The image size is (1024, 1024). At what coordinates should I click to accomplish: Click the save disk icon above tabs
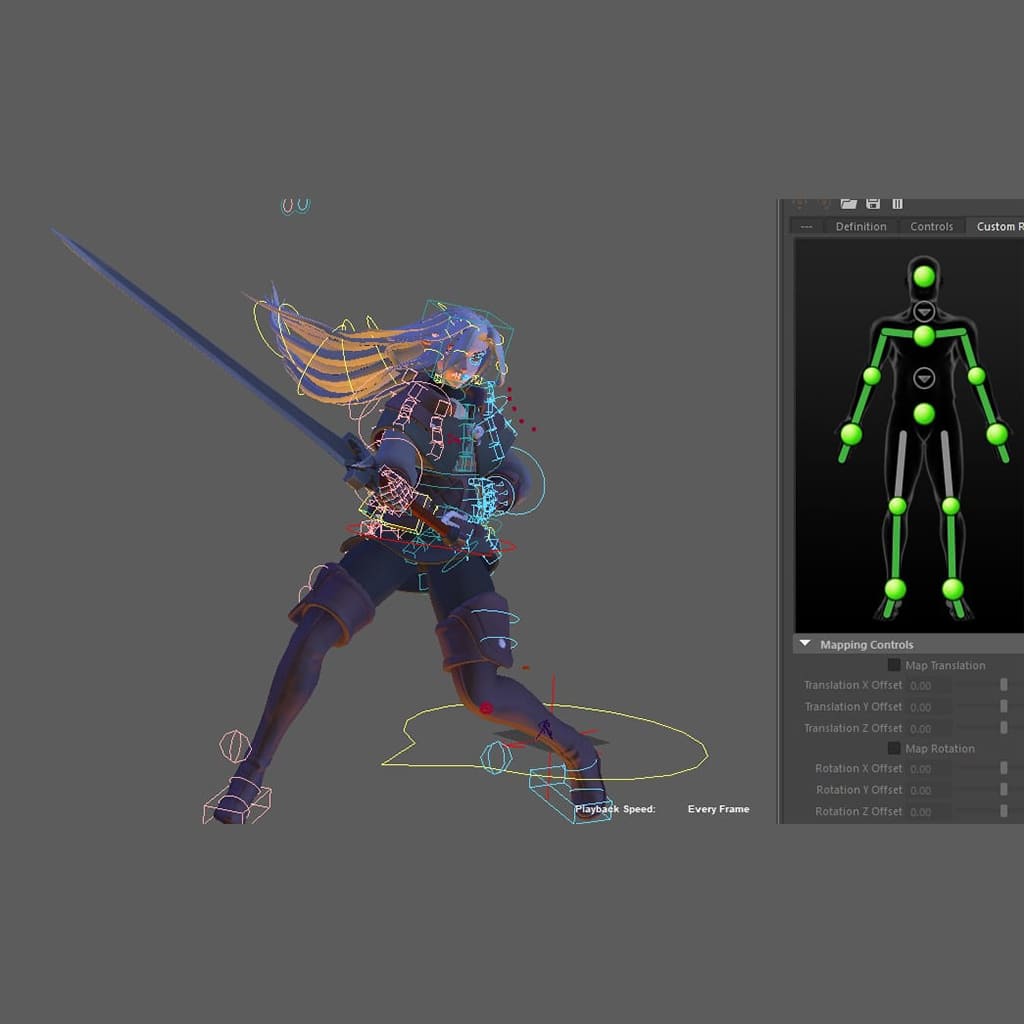[x=873, y=203]
